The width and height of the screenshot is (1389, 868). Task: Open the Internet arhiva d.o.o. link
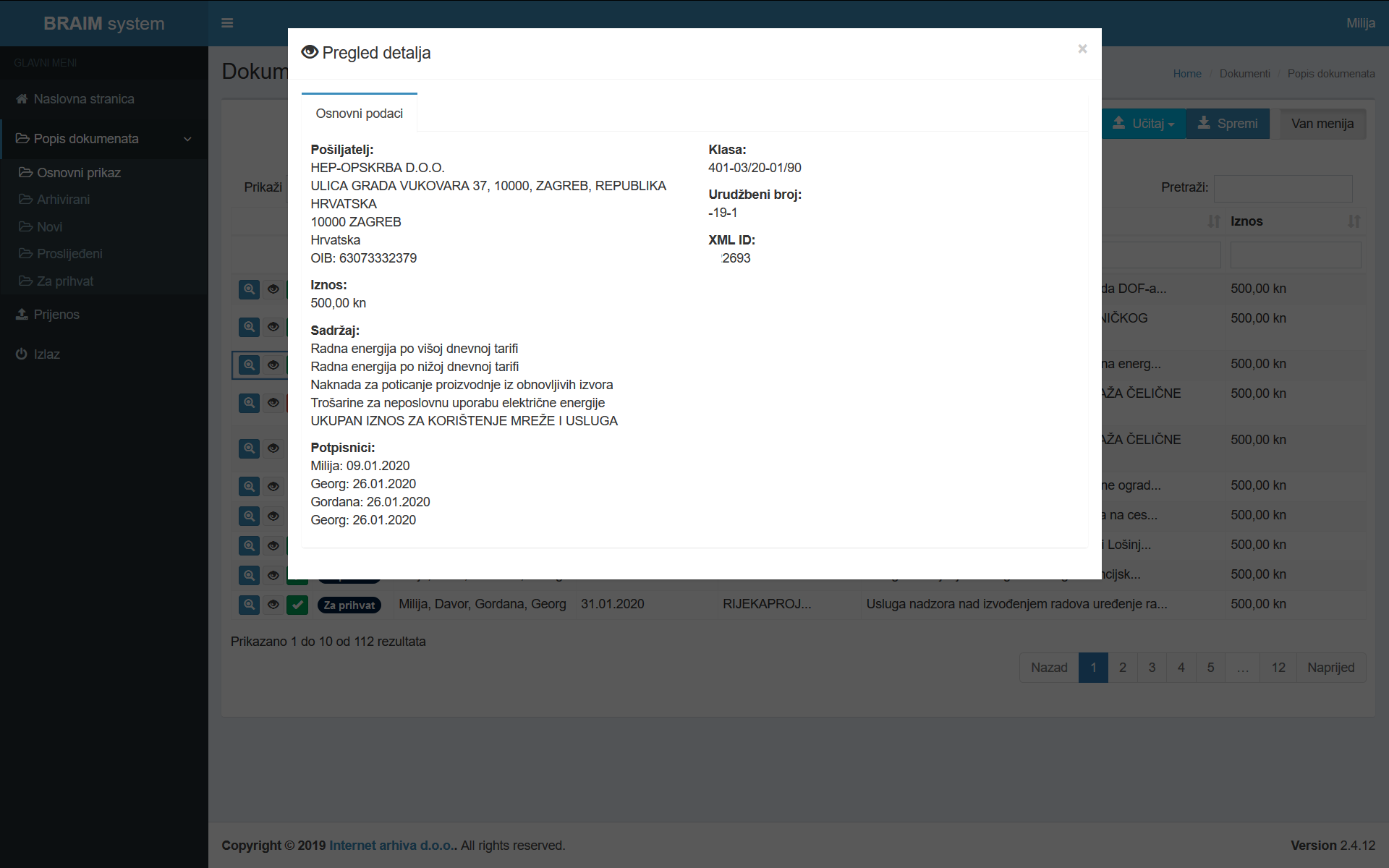[391, 846]
